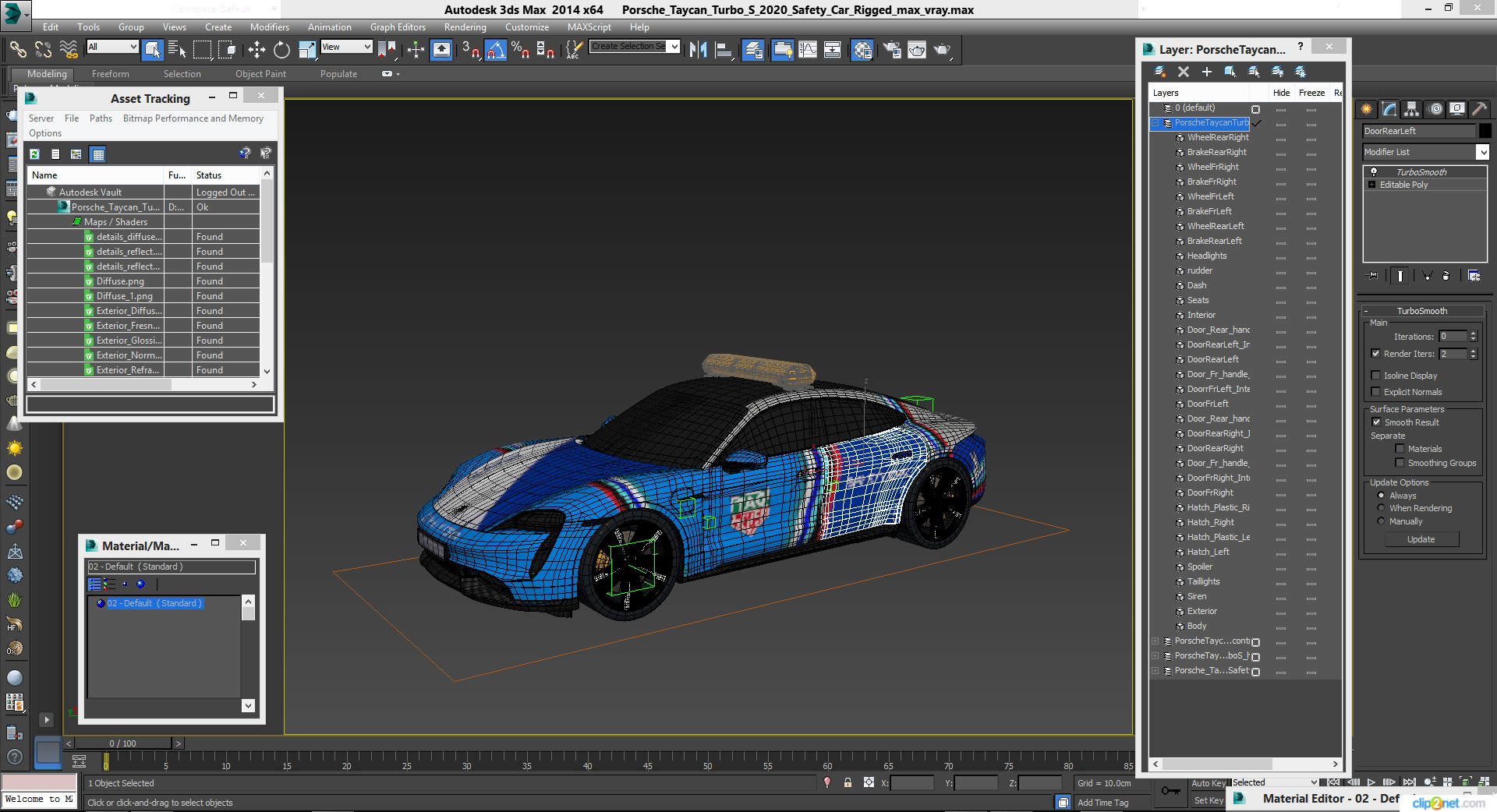
Task: Toggle Render Iters checkbox
Action: point(1375,354)
